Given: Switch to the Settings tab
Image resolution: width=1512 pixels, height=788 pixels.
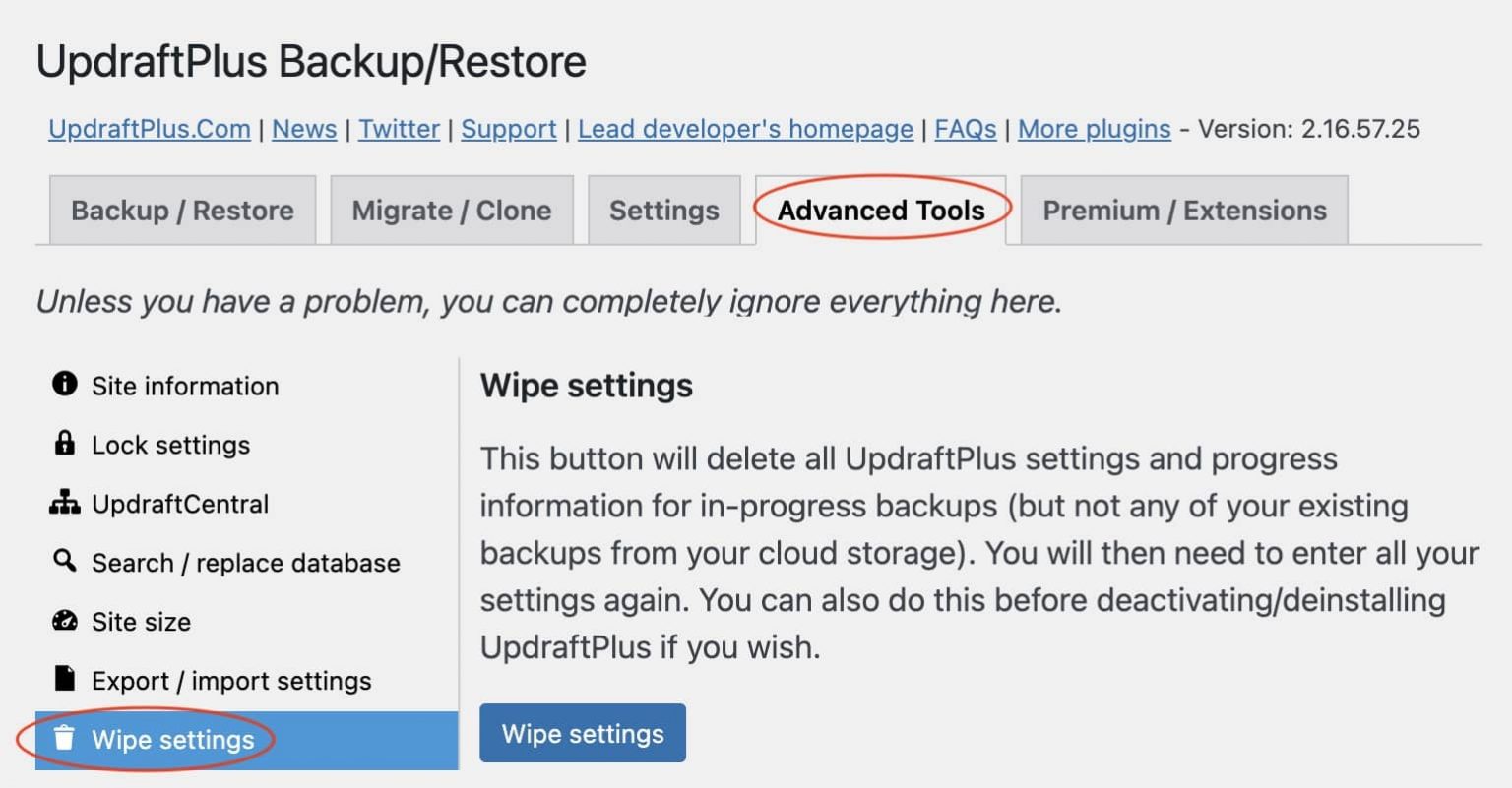Looking at the screenshot, I should 663,210.
